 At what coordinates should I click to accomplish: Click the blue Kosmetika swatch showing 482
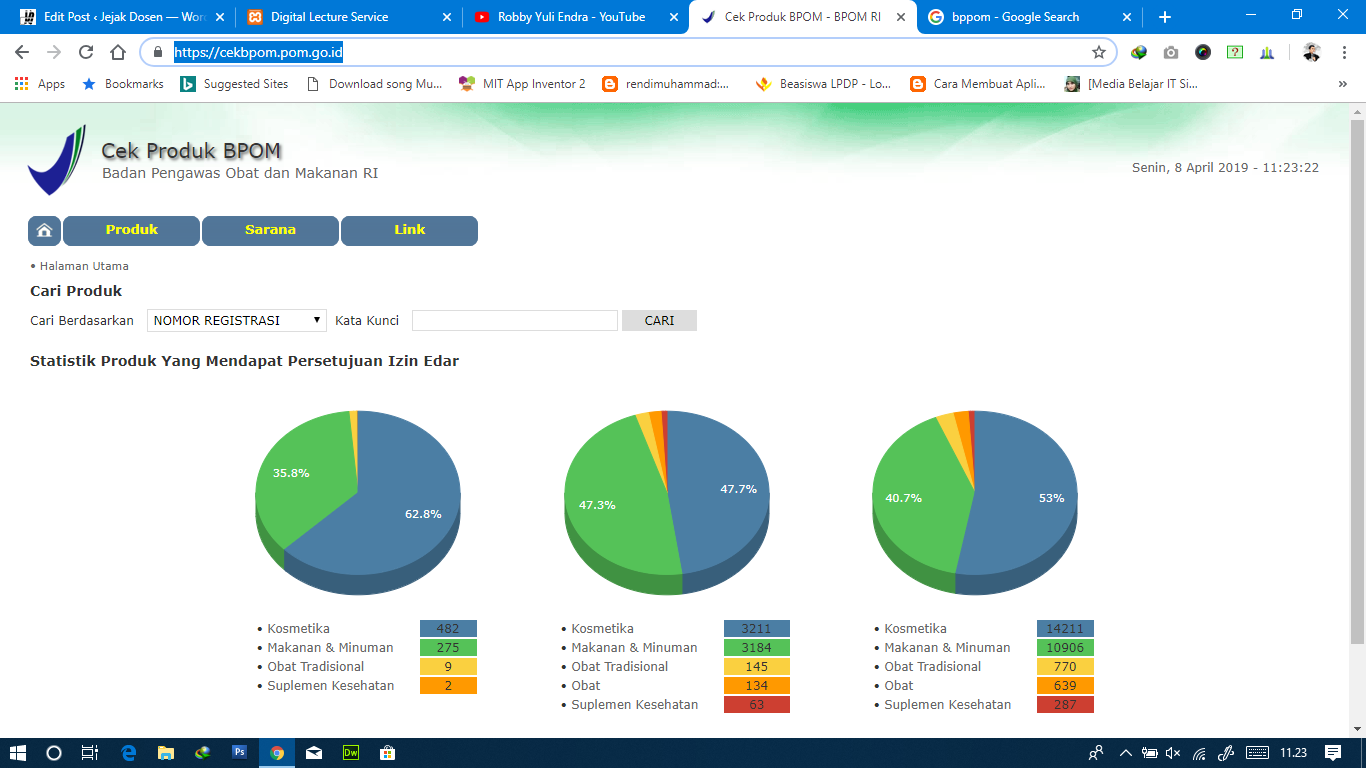[448, 629]
